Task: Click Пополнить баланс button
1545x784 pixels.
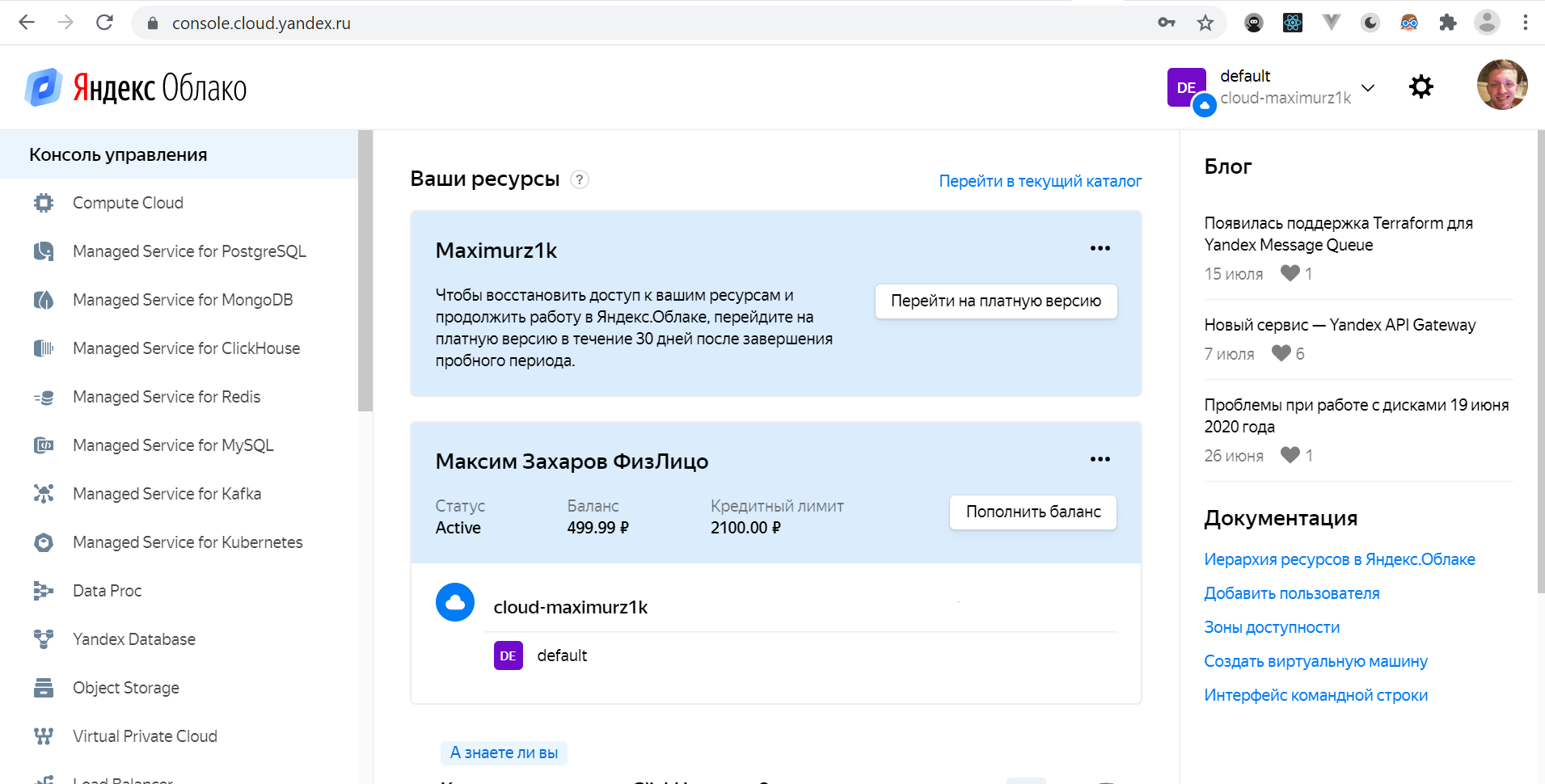Action: point(1033,512)
